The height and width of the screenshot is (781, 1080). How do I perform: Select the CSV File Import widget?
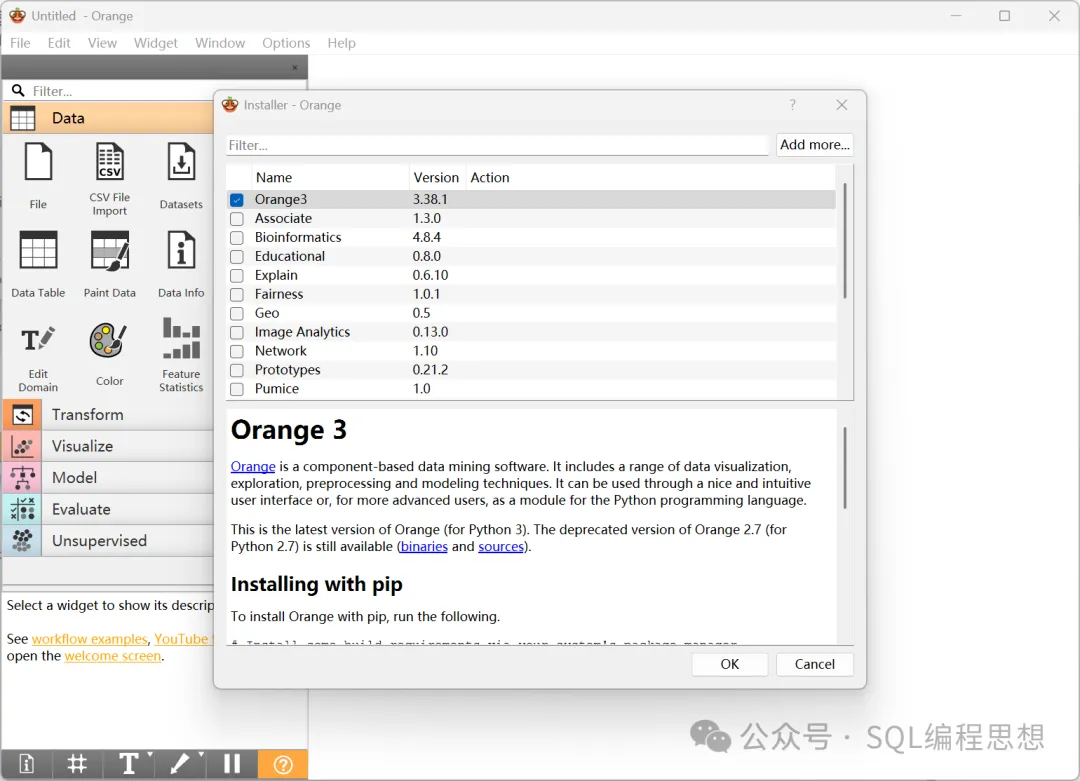point(110,178)
